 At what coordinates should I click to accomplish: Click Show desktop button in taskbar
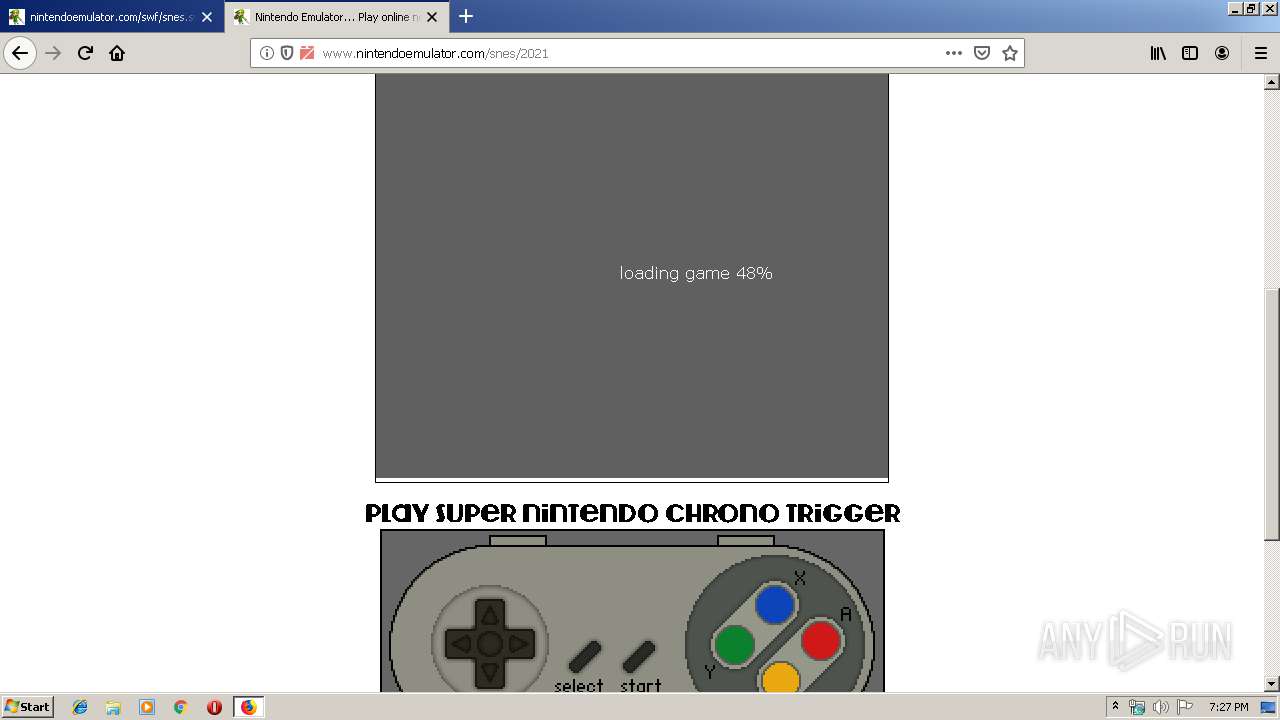coord(1269,707)
